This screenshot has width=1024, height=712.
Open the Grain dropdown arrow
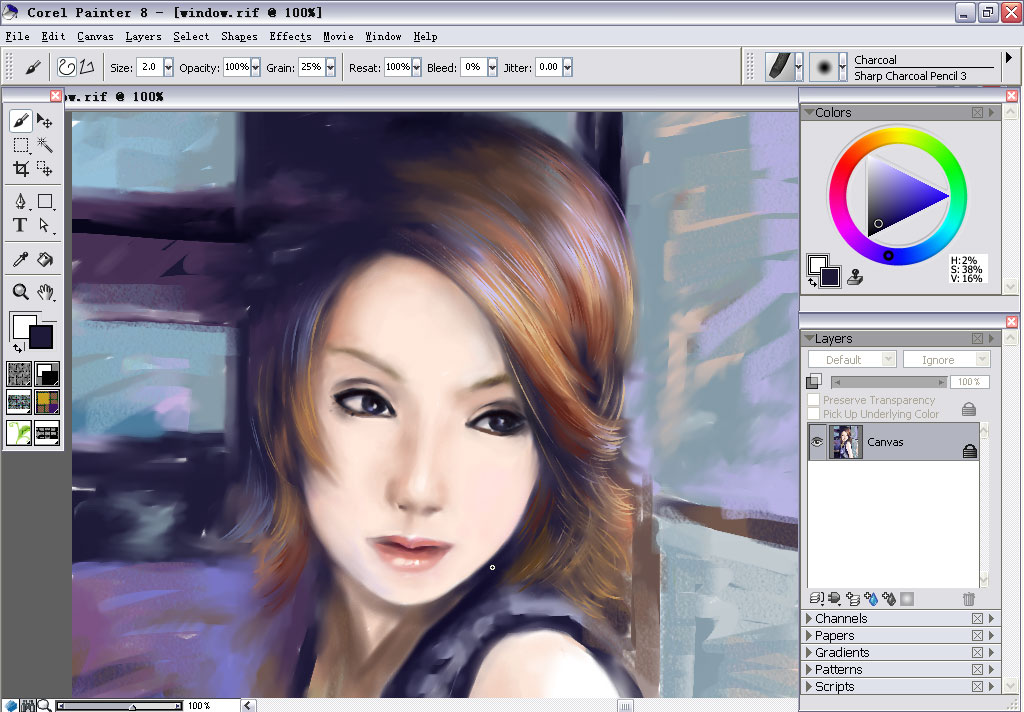330,67
